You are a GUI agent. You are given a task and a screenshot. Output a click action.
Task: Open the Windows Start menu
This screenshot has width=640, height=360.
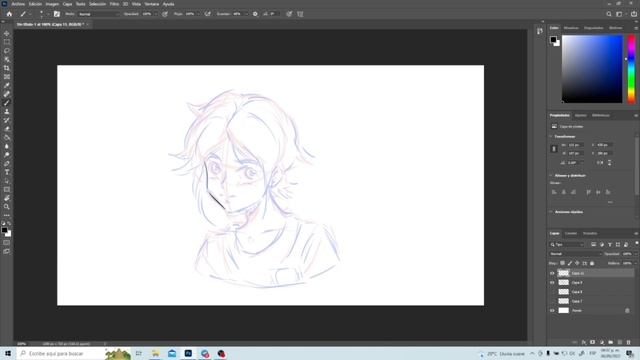(x=8, y=353)
